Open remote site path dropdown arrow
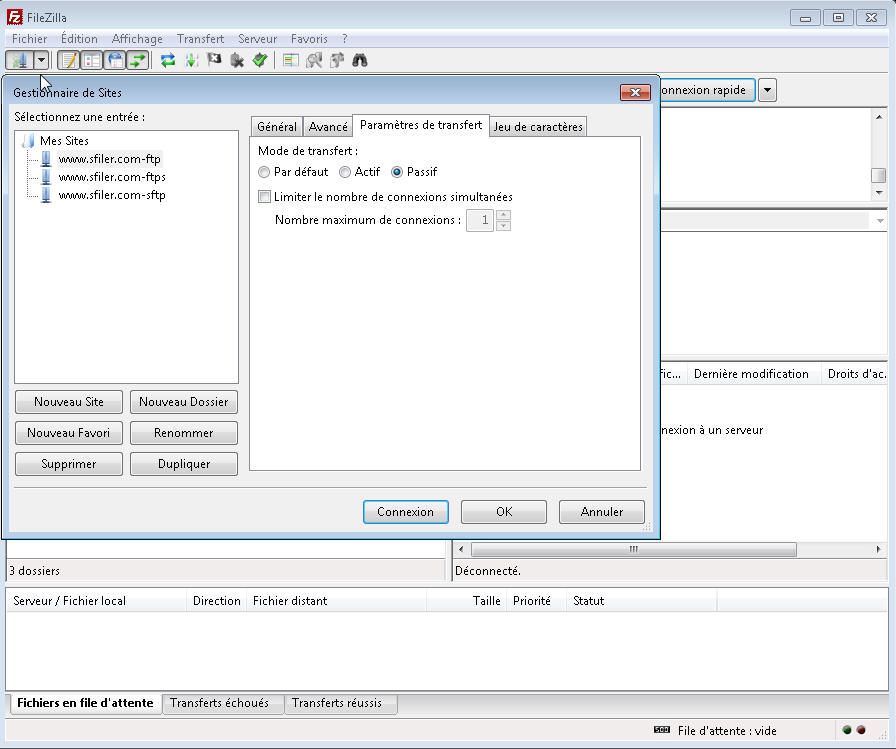896x749 pixels. coord(880,221)
